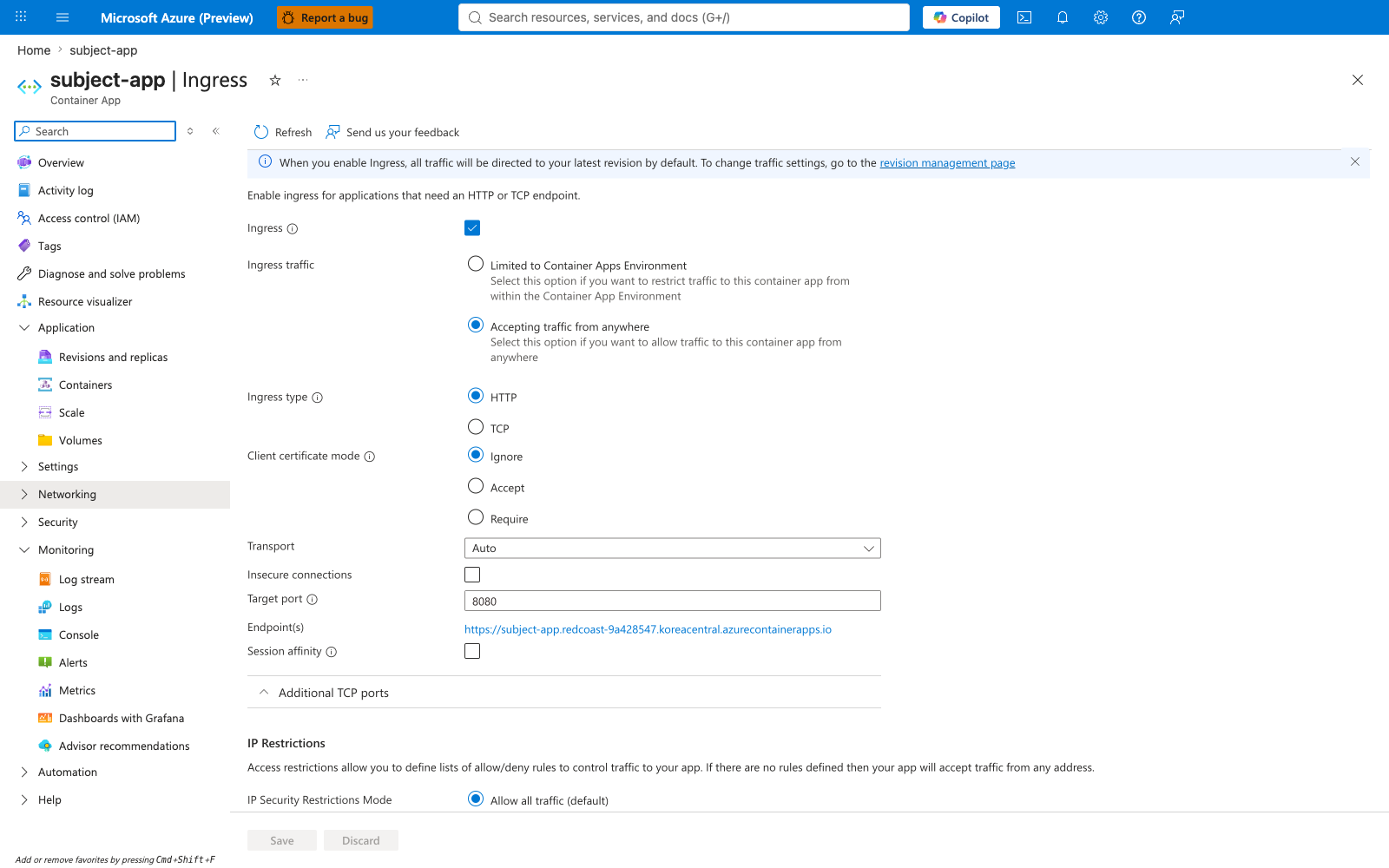Click the Target port input field
The width and height of the screenshot is (1389, 868).
pyautogui.click(x=673, y=601)
